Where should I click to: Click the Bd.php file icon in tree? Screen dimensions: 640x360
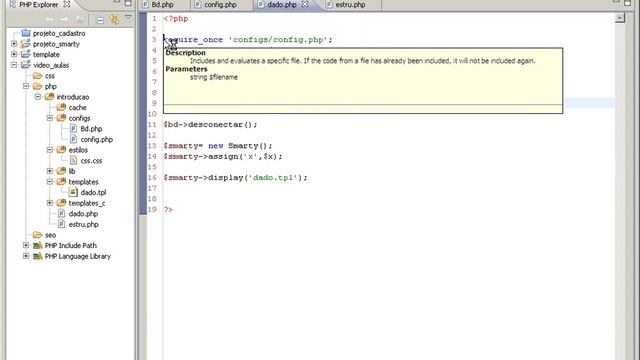[x=73, y=129]
